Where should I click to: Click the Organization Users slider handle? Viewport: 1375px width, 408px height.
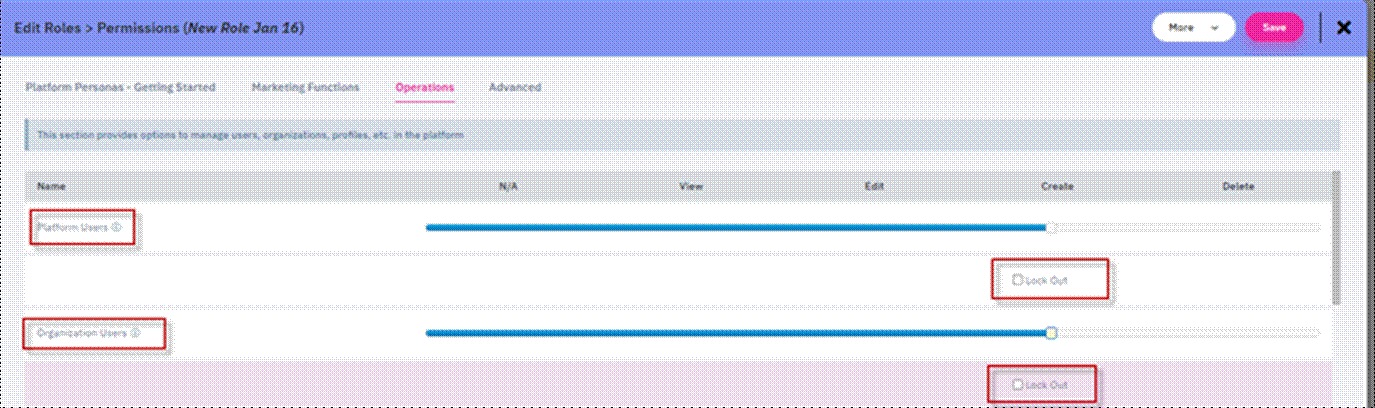1051,333
